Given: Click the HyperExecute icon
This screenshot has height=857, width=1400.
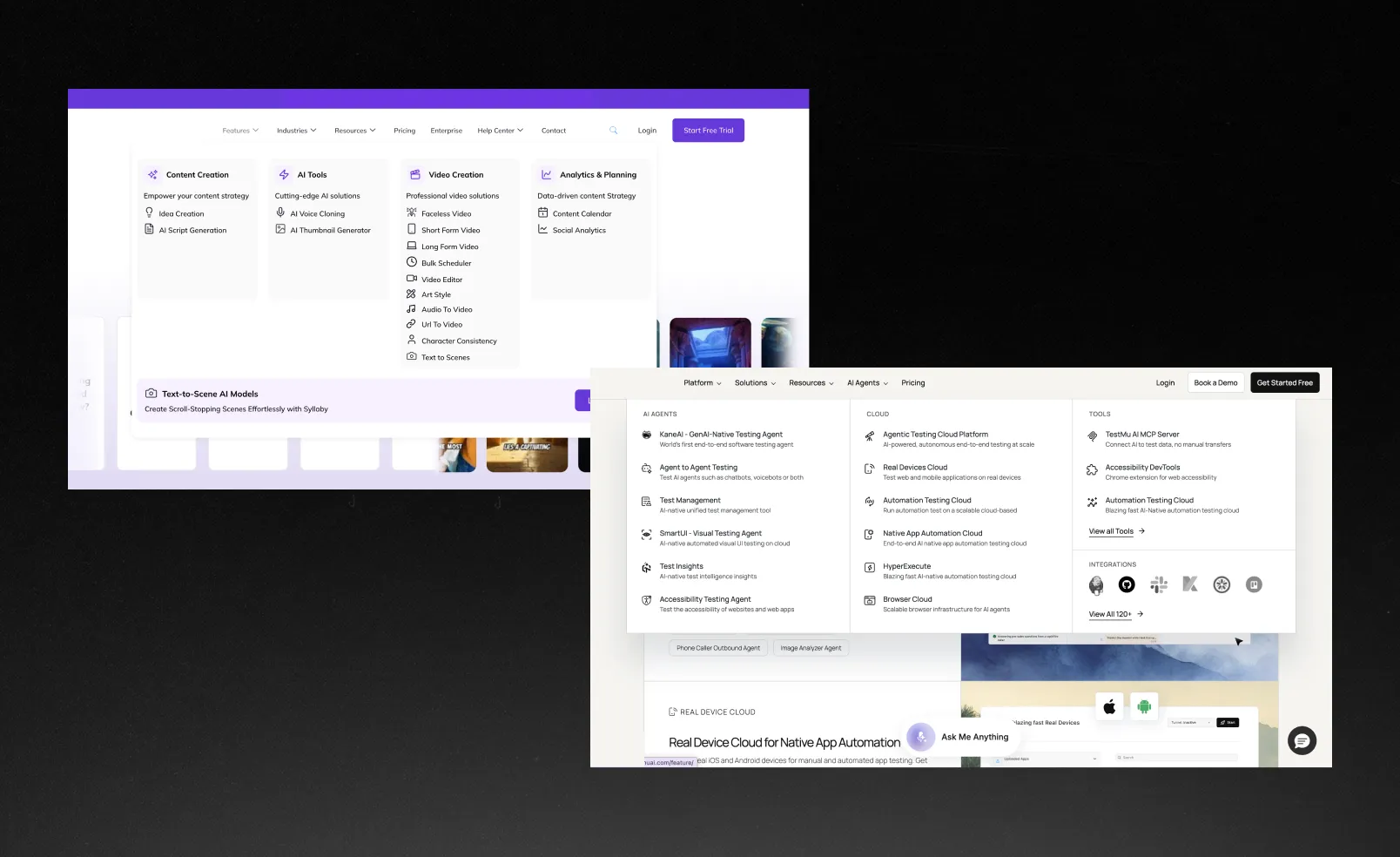Looking at the screenshot, I should pyautogui.click(x=869, y=568).
